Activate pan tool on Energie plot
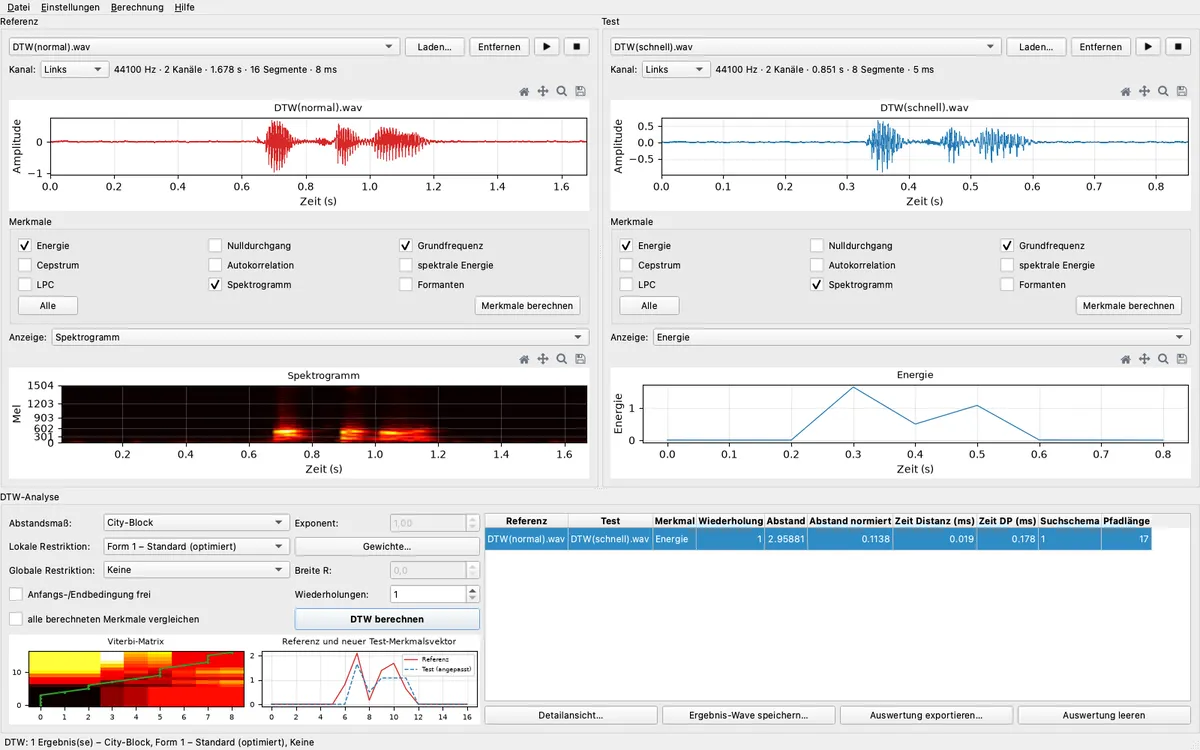 pyautogui.click(x=1145, y=359)
